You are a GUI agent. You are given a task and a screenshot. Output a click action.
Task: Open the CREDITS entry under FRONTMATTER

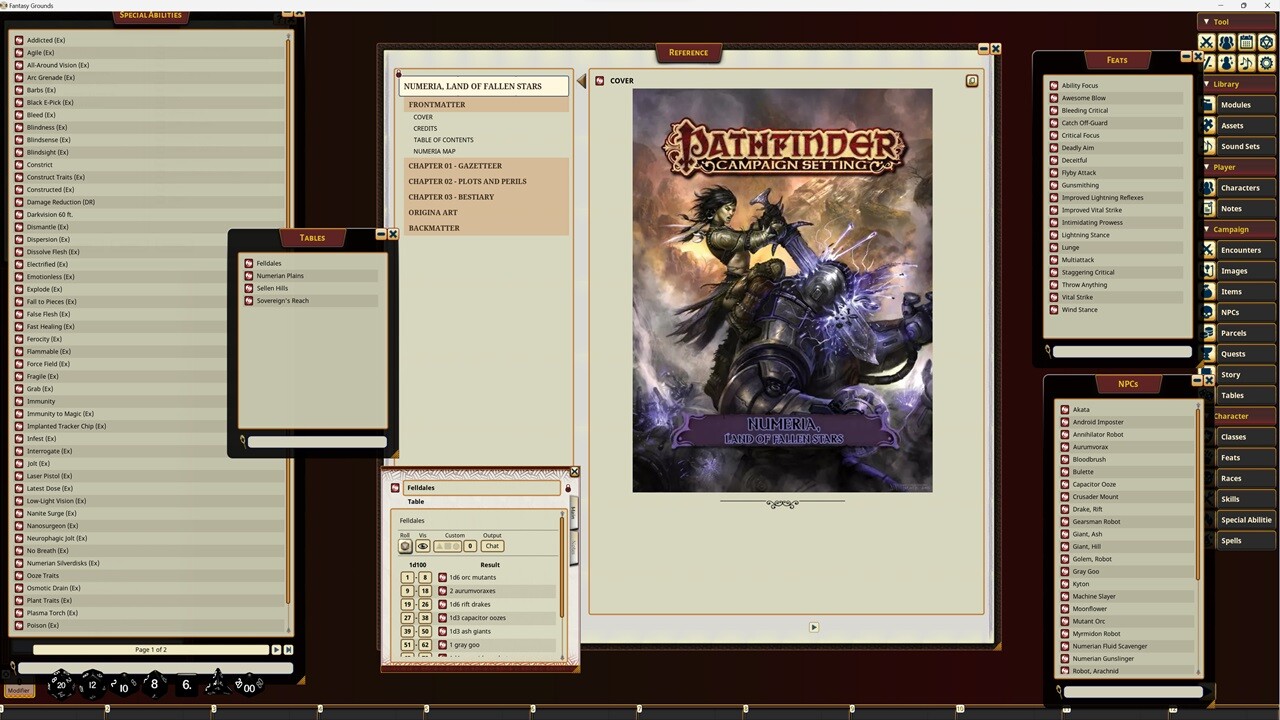pyautogui.click(x=425, y=128)
